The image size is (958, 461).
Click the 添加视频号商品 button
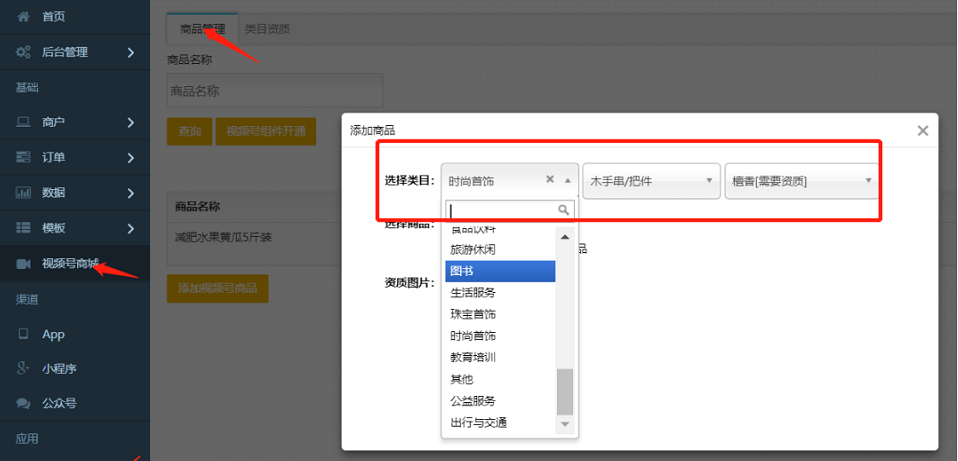pyautogui.click(x=217, y=288)
